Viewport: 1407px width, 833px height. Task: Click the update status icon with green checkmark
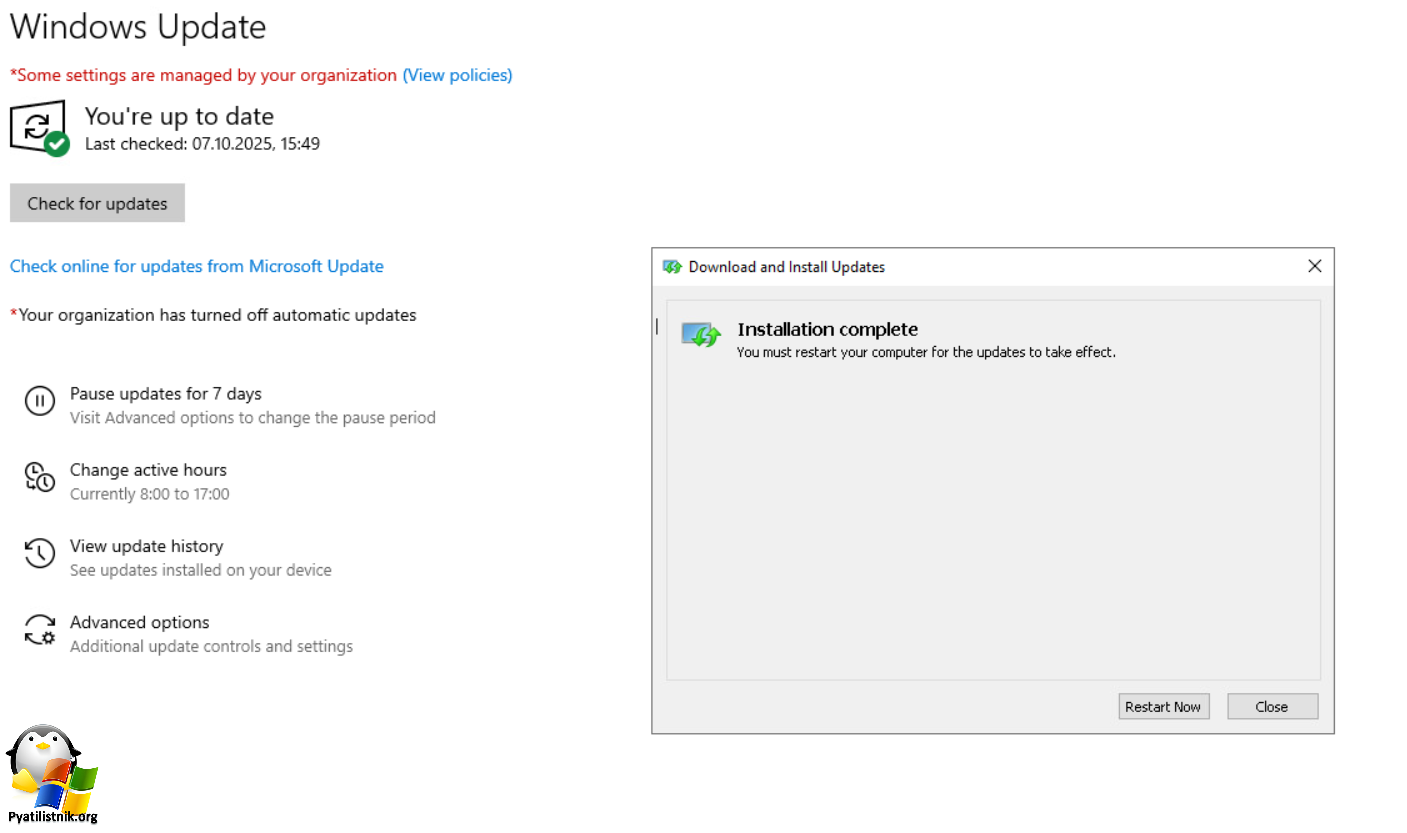[x=39, y=129]
